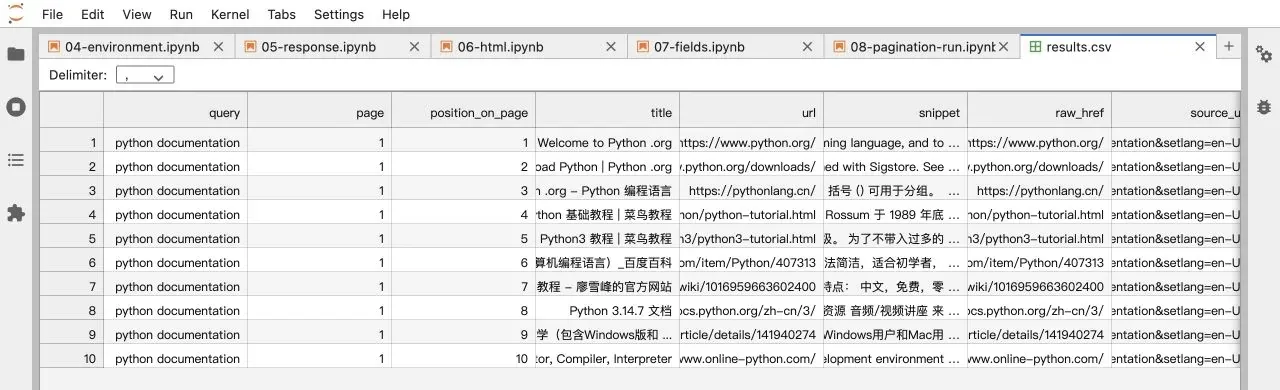Add a new launcher tab with plus
The image size is (1280, 390).
[1229, 46]
